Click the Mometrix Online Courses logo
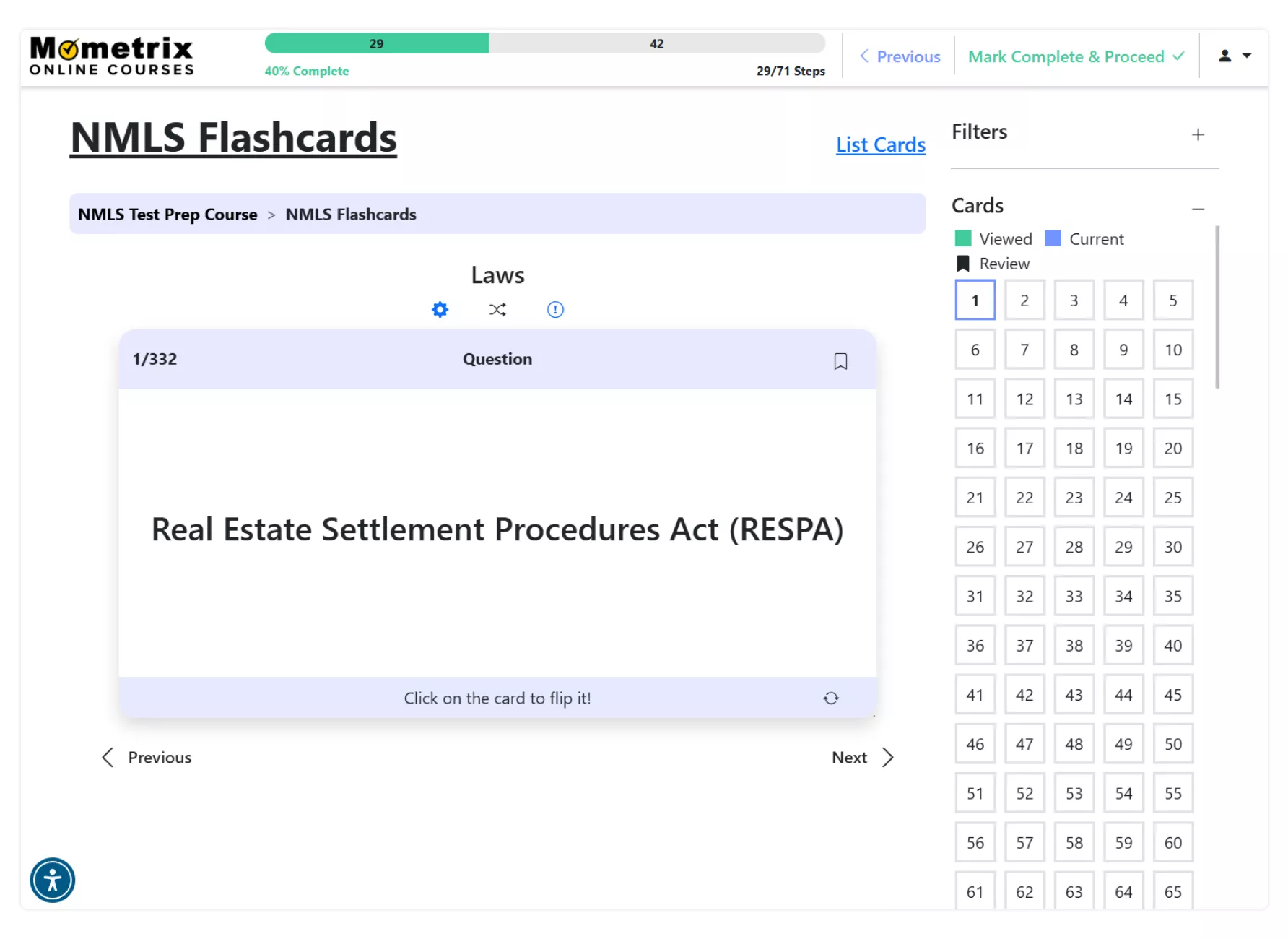 pyautogui.click(x=112, y=56)
